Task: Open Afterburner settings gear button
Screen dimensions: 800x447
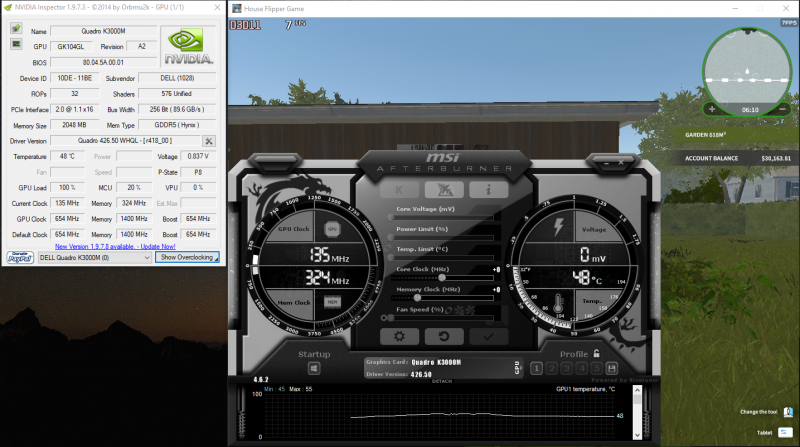Action: coord(399,336)
